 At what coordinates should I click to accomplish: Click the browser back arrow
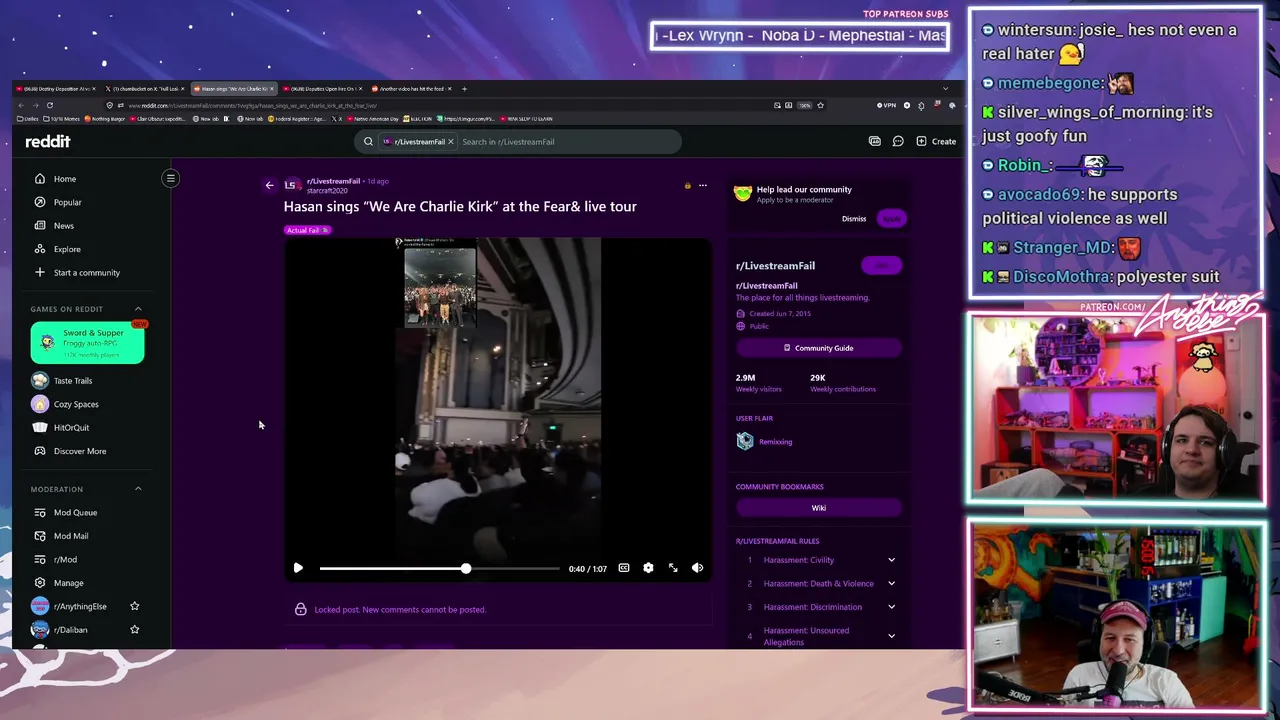click(x=21, y=105)
